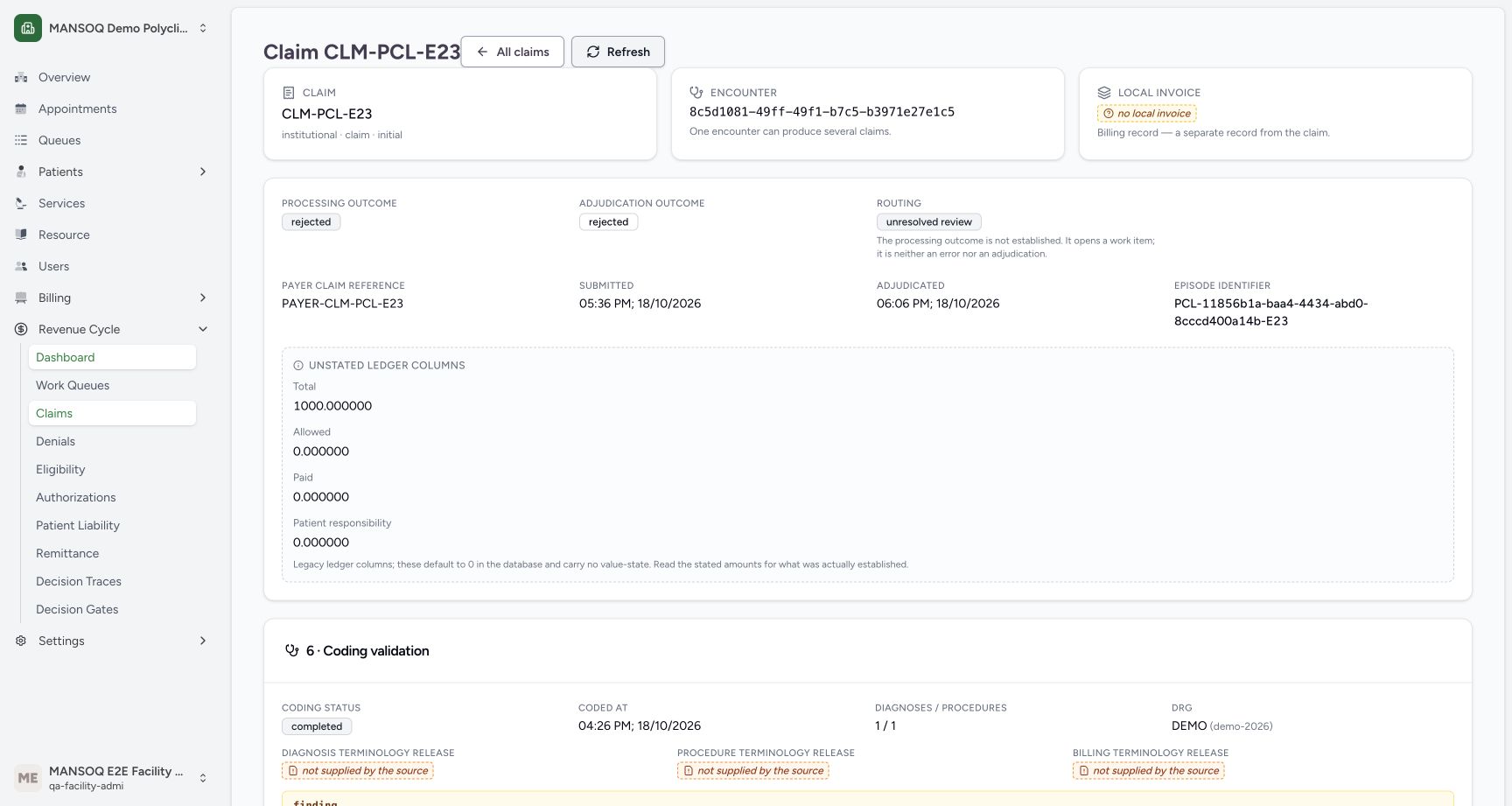The width and height of the screenshot is (1512, 806).
Task: Select the Claims menu item
Action: [112, 413]
